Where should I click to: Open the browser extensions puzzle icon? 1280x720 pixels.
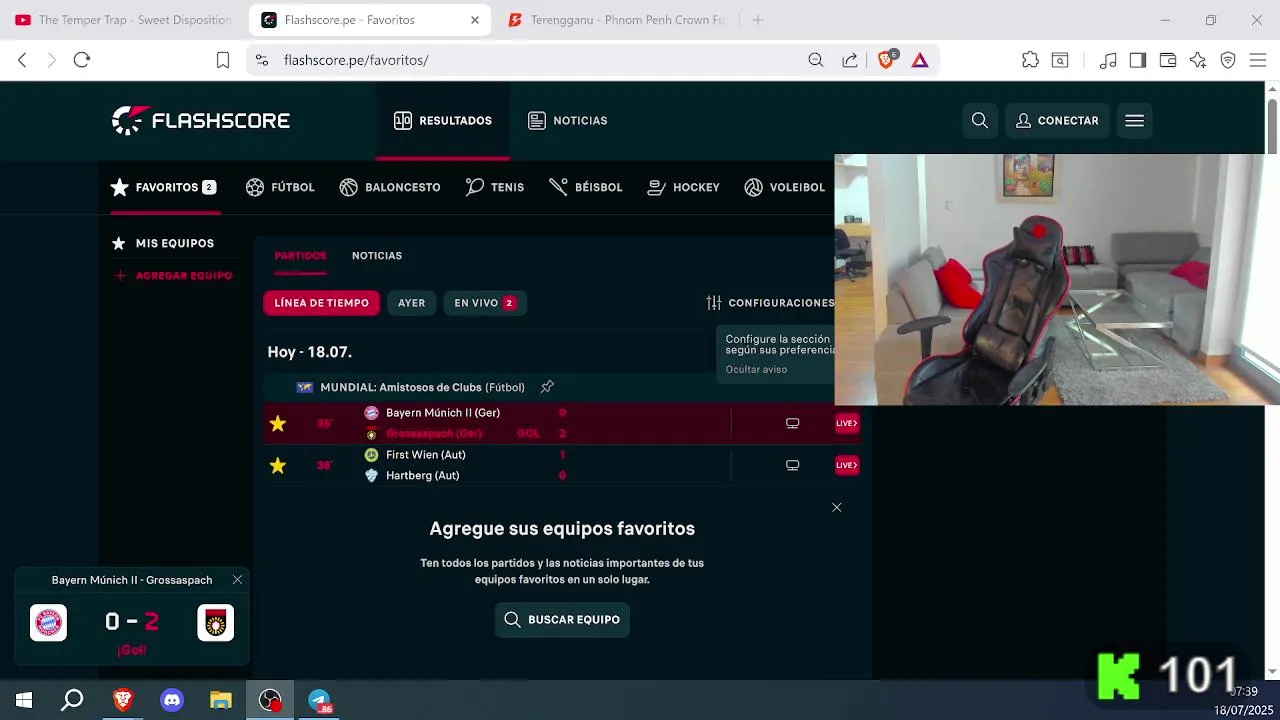click(1030, 60)
